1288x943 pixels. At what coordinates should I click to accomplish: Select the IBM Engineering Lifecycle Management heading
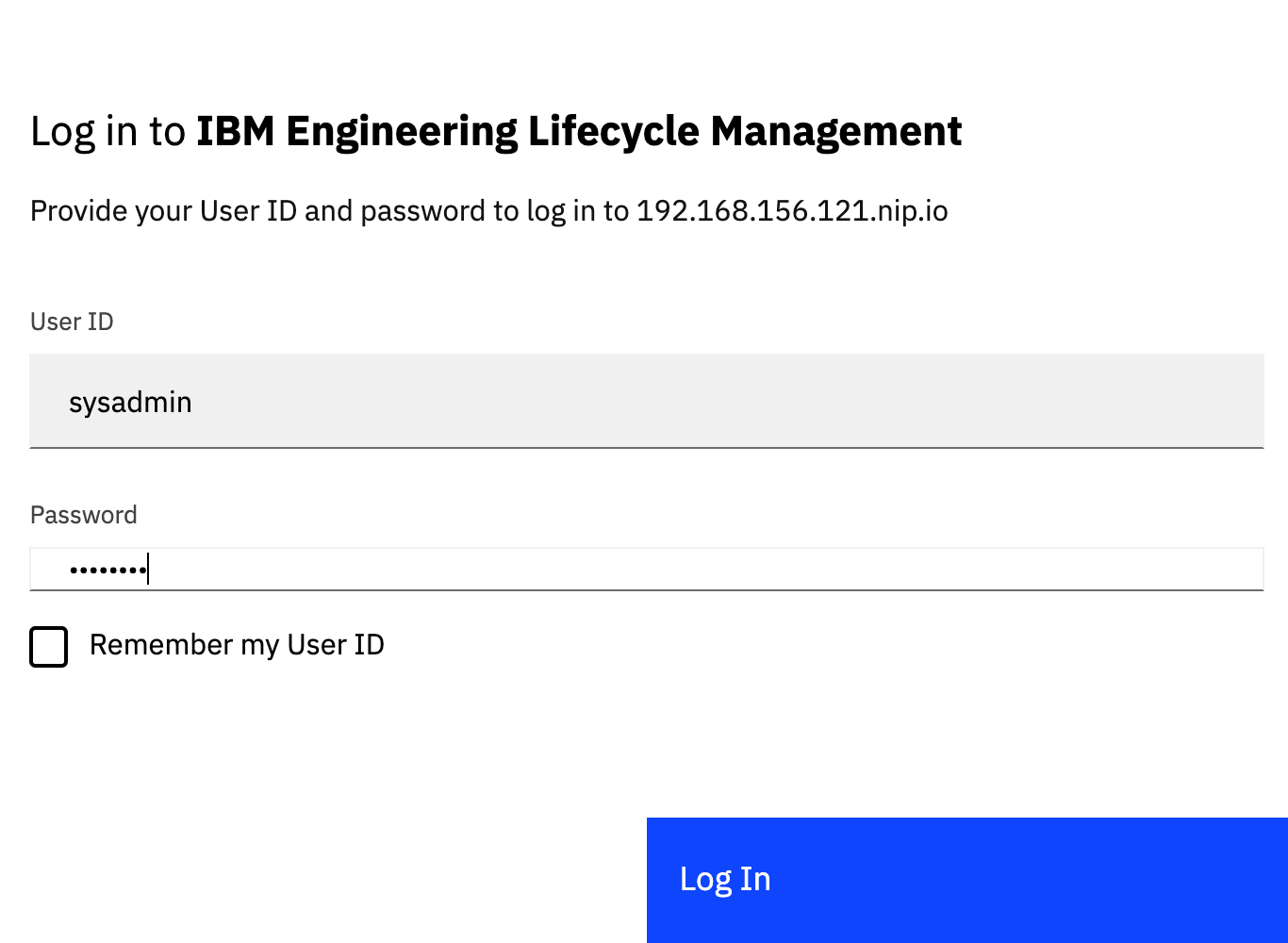point(579,131)
